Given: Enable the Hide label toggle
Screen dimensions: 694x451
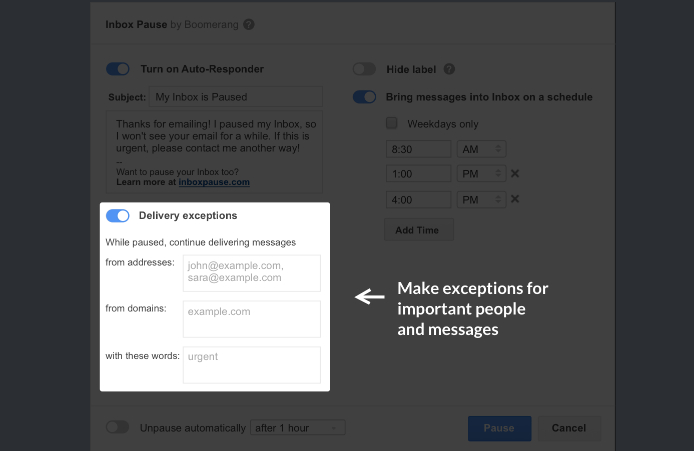Looking at the screenshot, I should coord(364,70).
